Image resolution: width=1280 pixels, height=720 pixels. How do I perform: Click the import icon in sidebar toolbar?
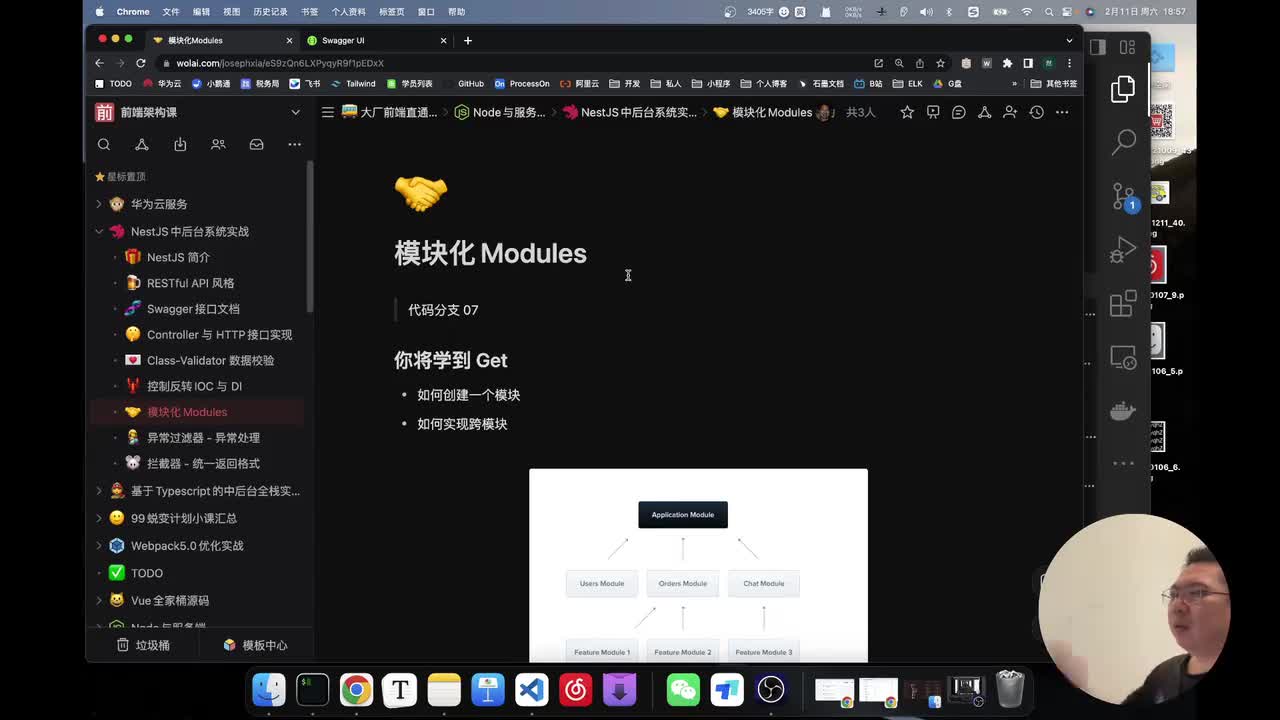click(x=180, y=144)
